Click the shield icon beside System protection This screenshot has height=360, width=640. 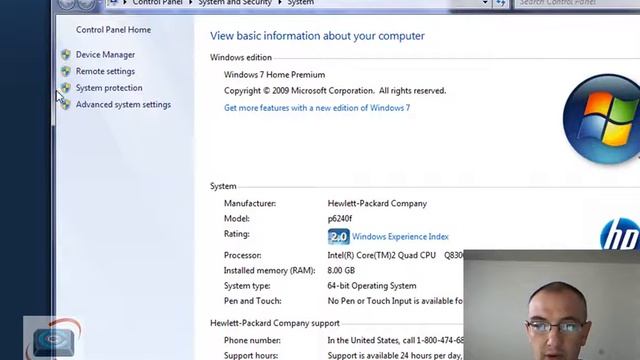(66, 88)
